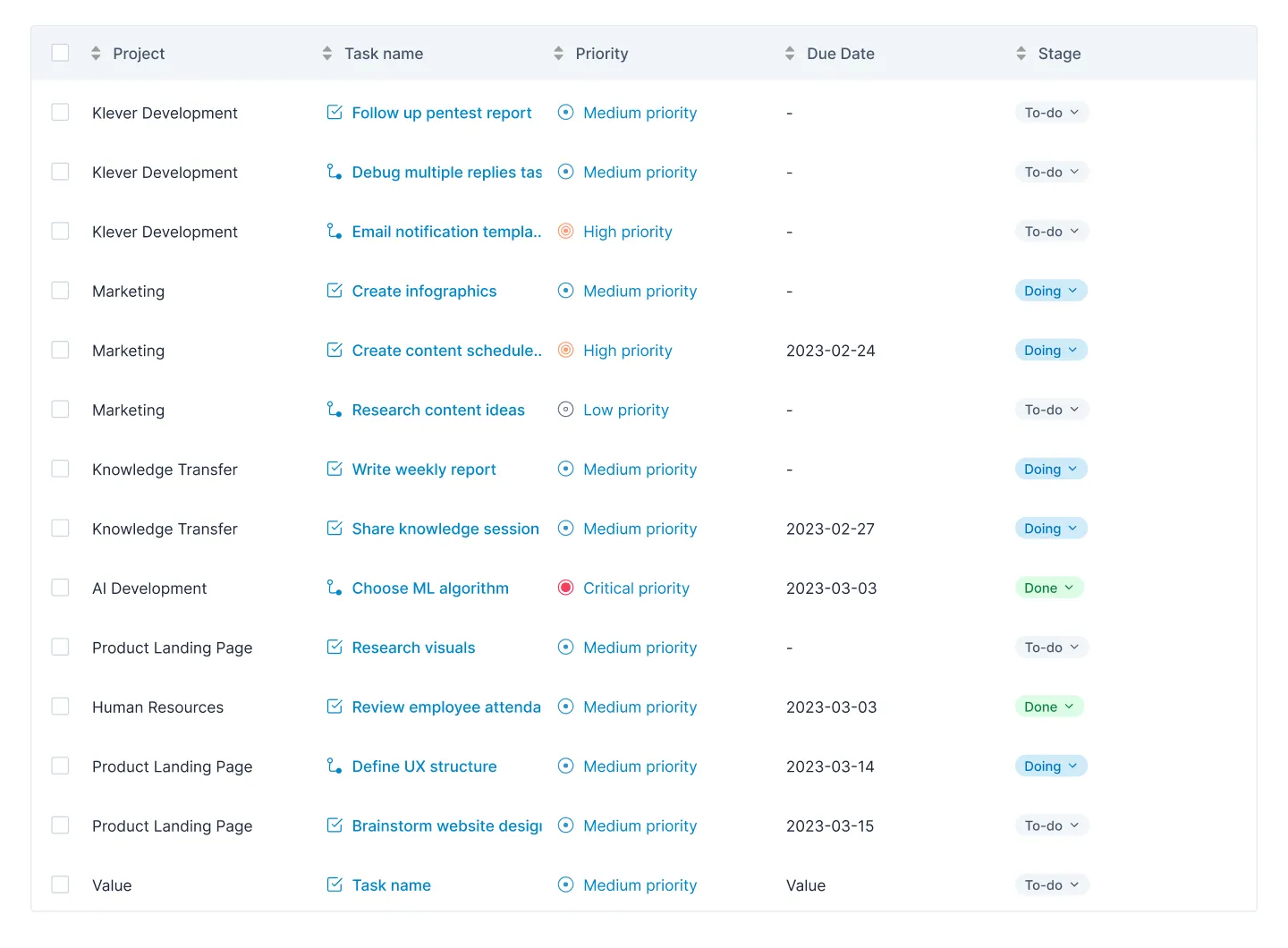Open the Write weekly report task
The width and height of the screenshot is (1288, 948).
[424, 470]
